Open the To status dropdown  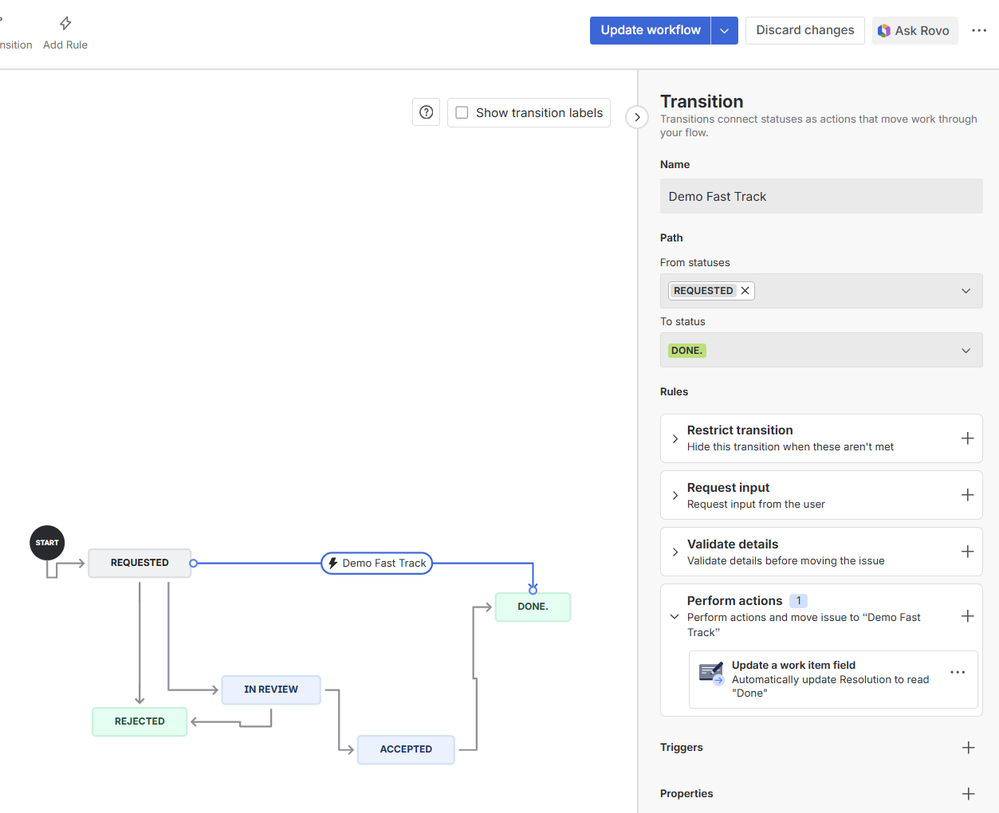pos(965,350)
